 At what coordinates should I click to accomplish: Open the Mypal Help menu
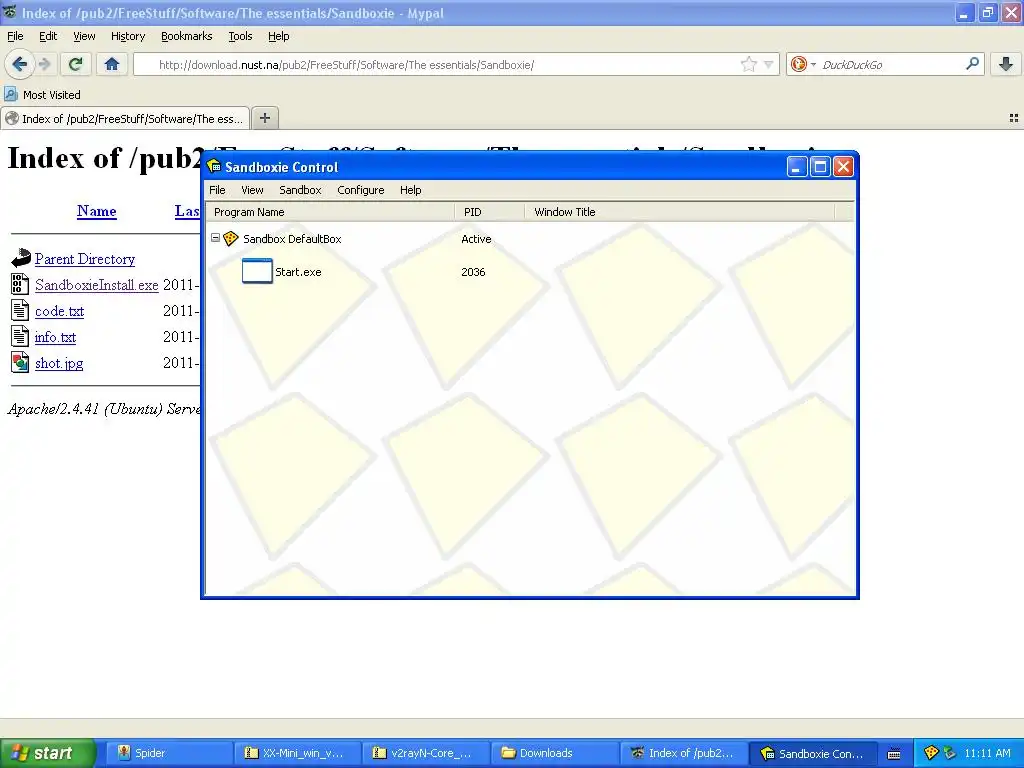click(279, 36)
